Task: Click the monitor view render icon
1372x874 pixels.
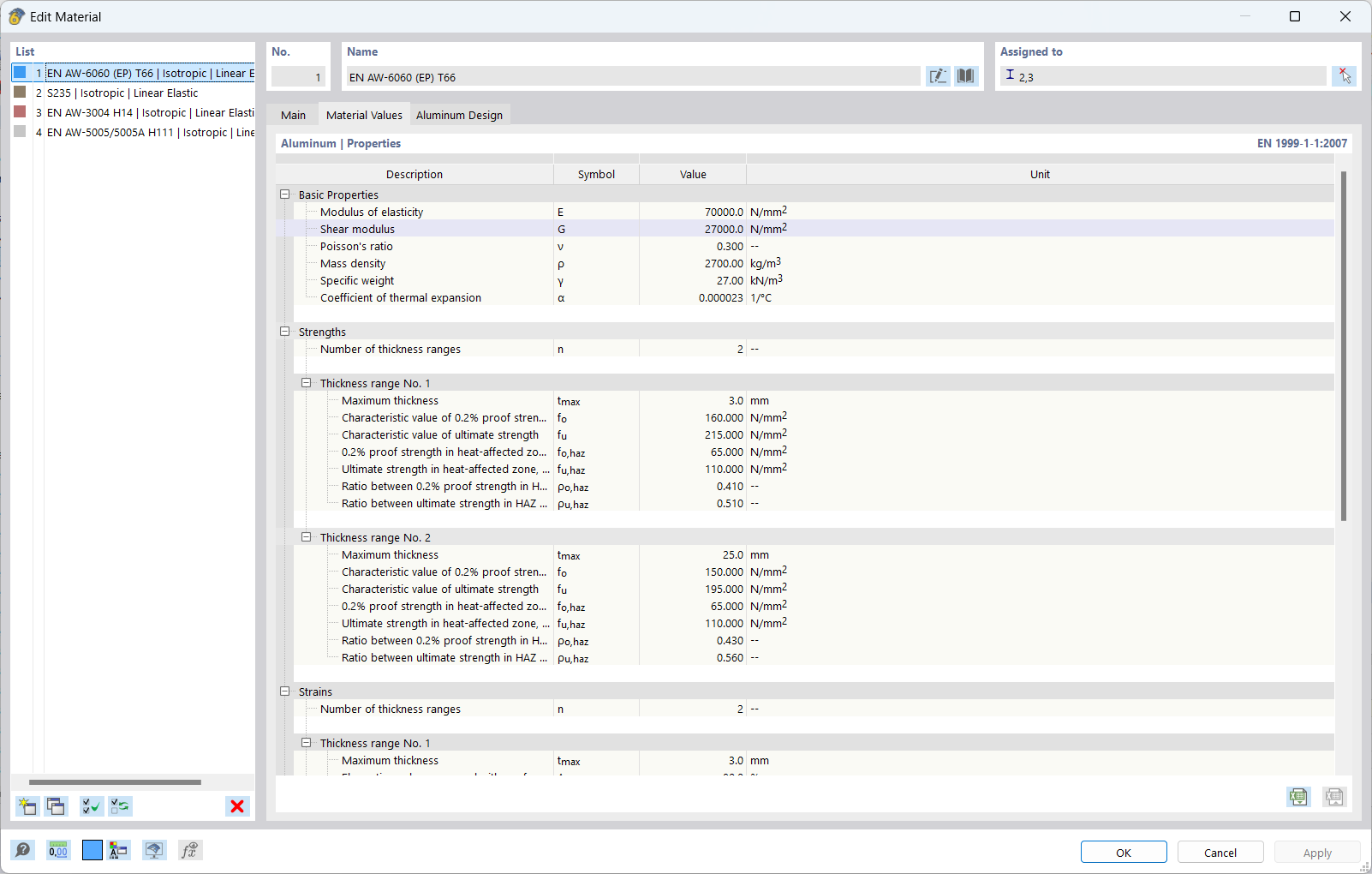Action: point(154,850)
